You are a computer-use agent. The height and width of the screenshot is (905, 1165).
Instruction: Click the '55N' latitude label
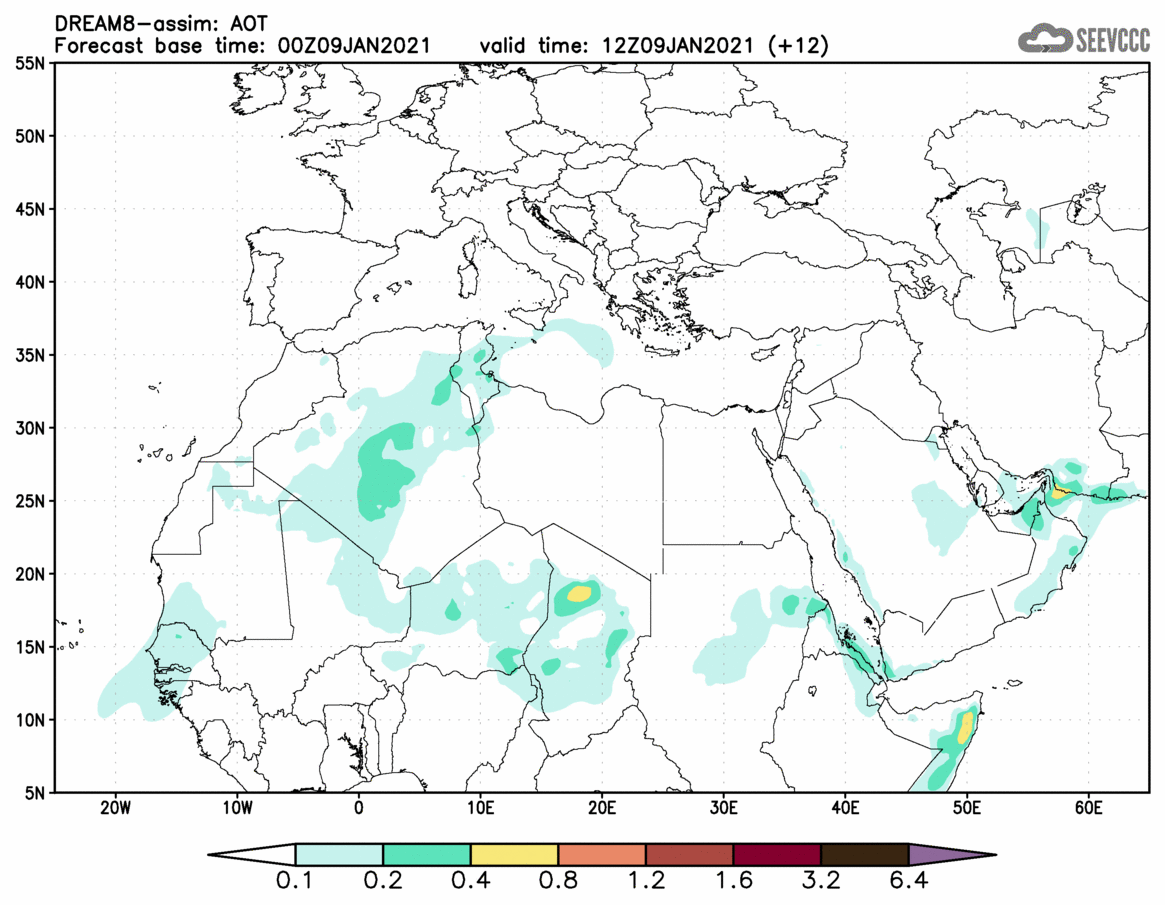point(30,63)
